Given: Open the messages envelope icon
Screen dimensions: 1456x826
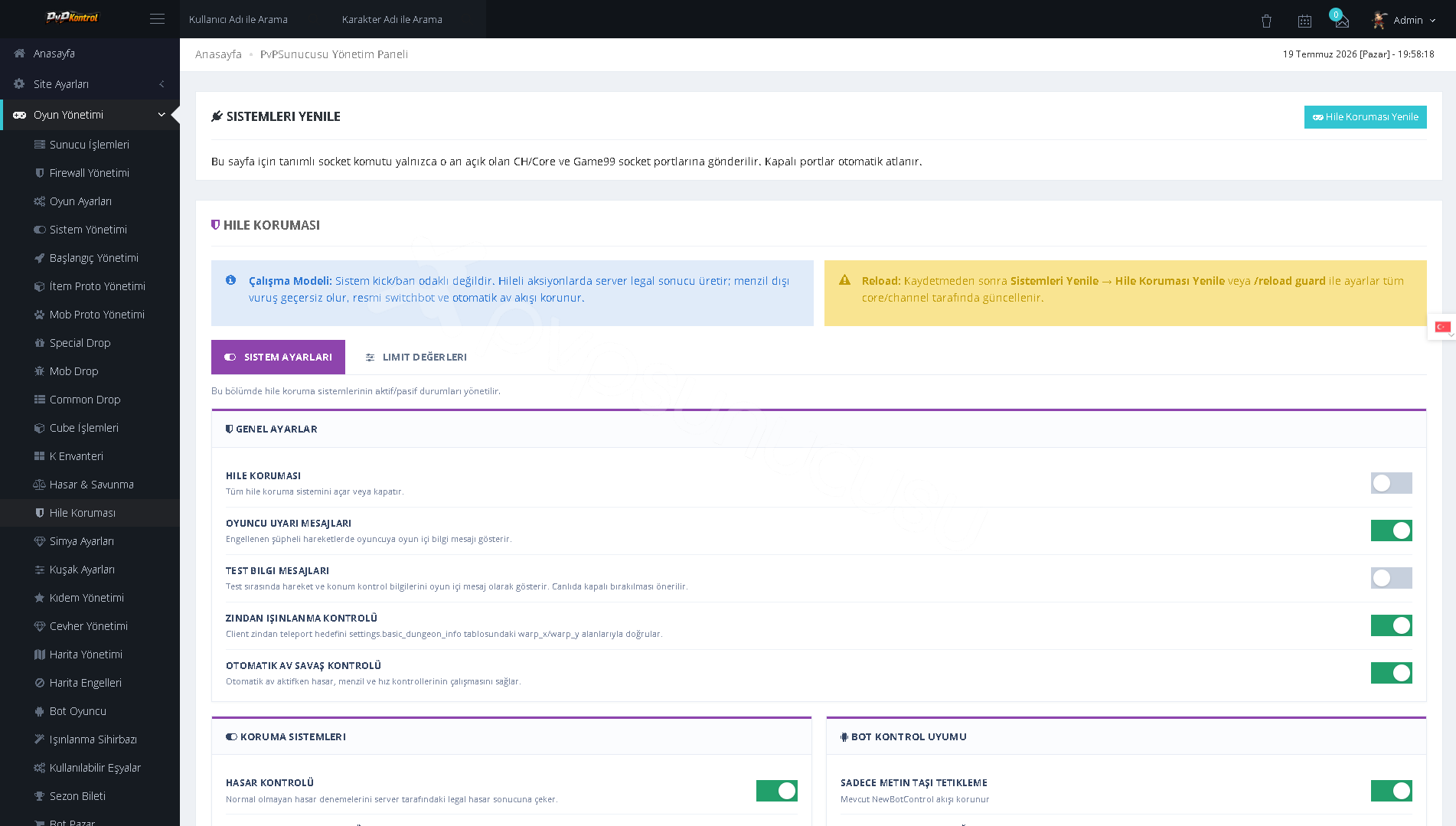Looking at the screenshot, I should [1342, 21].
